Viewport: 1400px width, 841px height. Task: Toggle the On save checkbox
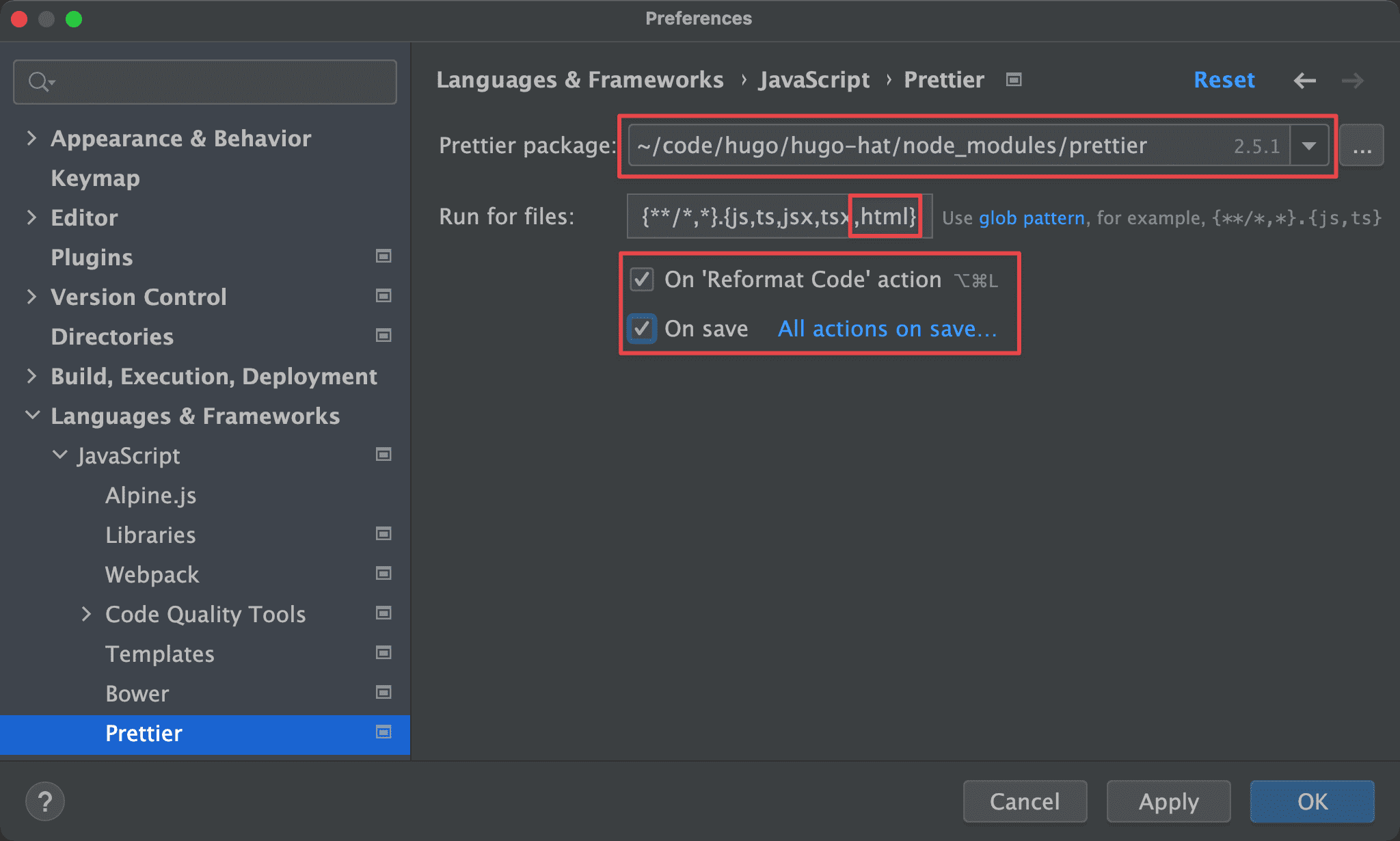(x=641, y=328)
